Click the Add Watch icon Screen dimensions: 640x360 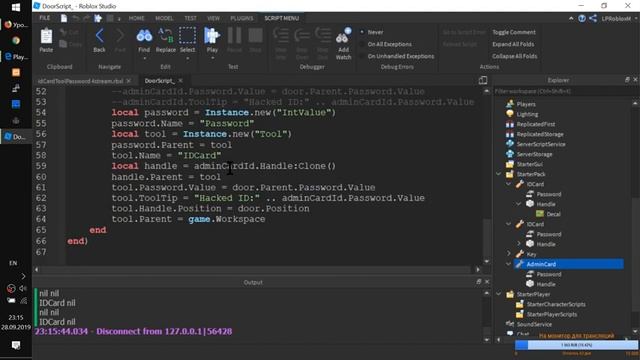[x=343, y=36]
